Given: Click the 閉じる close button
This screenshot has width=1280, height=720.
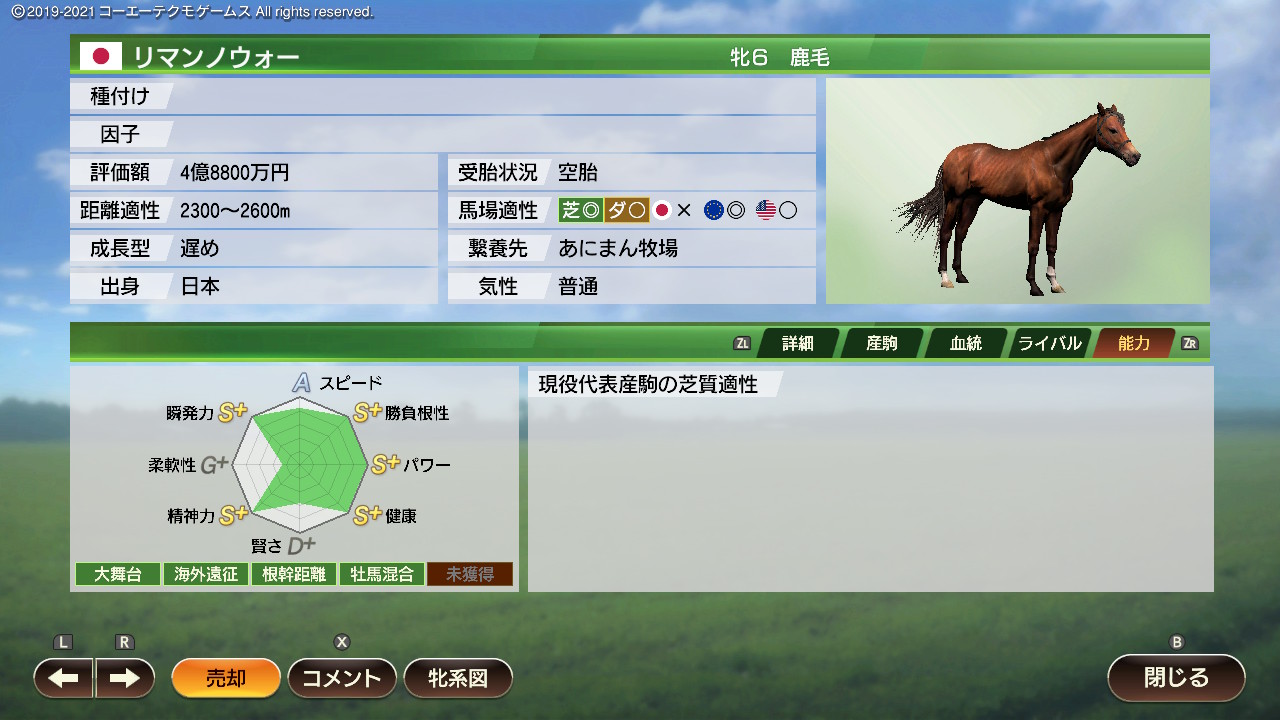Looking at the screenshot, I should (x=1176, y=678).
